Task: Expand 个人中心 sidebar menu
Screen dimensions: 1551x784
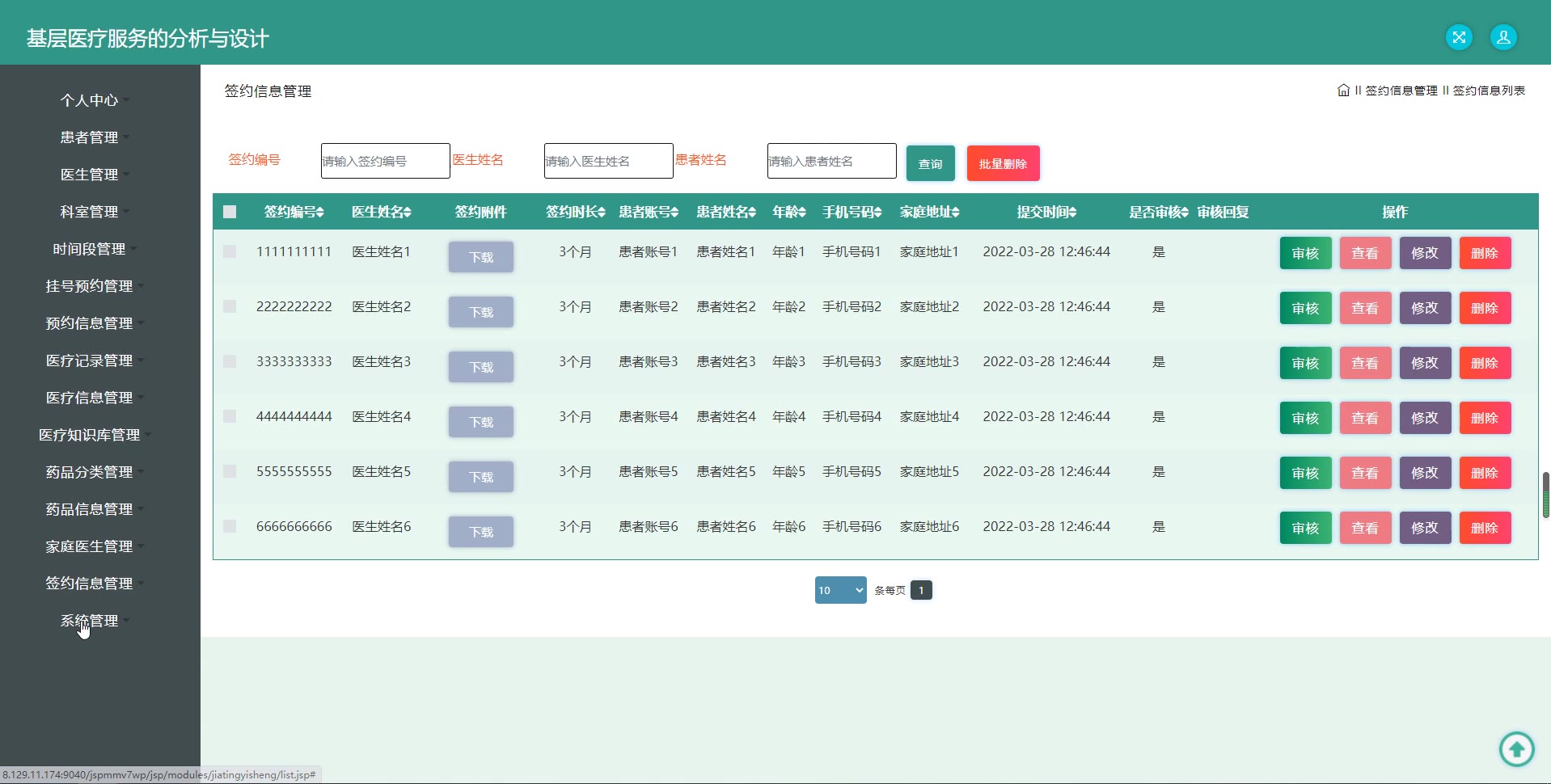Action: click(95, 100)
